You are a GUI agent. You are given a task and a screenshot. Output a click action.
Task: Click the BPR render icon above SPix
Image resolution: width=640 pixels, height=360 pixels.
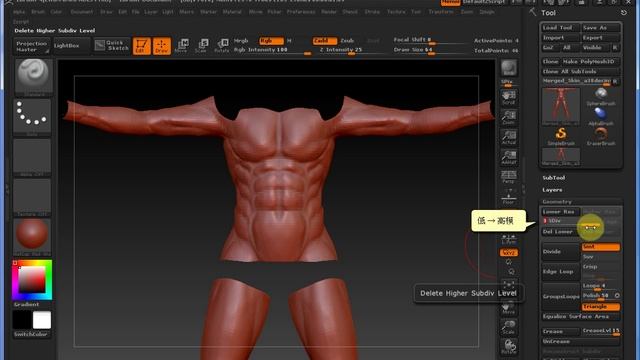click(x=509, y=68)
